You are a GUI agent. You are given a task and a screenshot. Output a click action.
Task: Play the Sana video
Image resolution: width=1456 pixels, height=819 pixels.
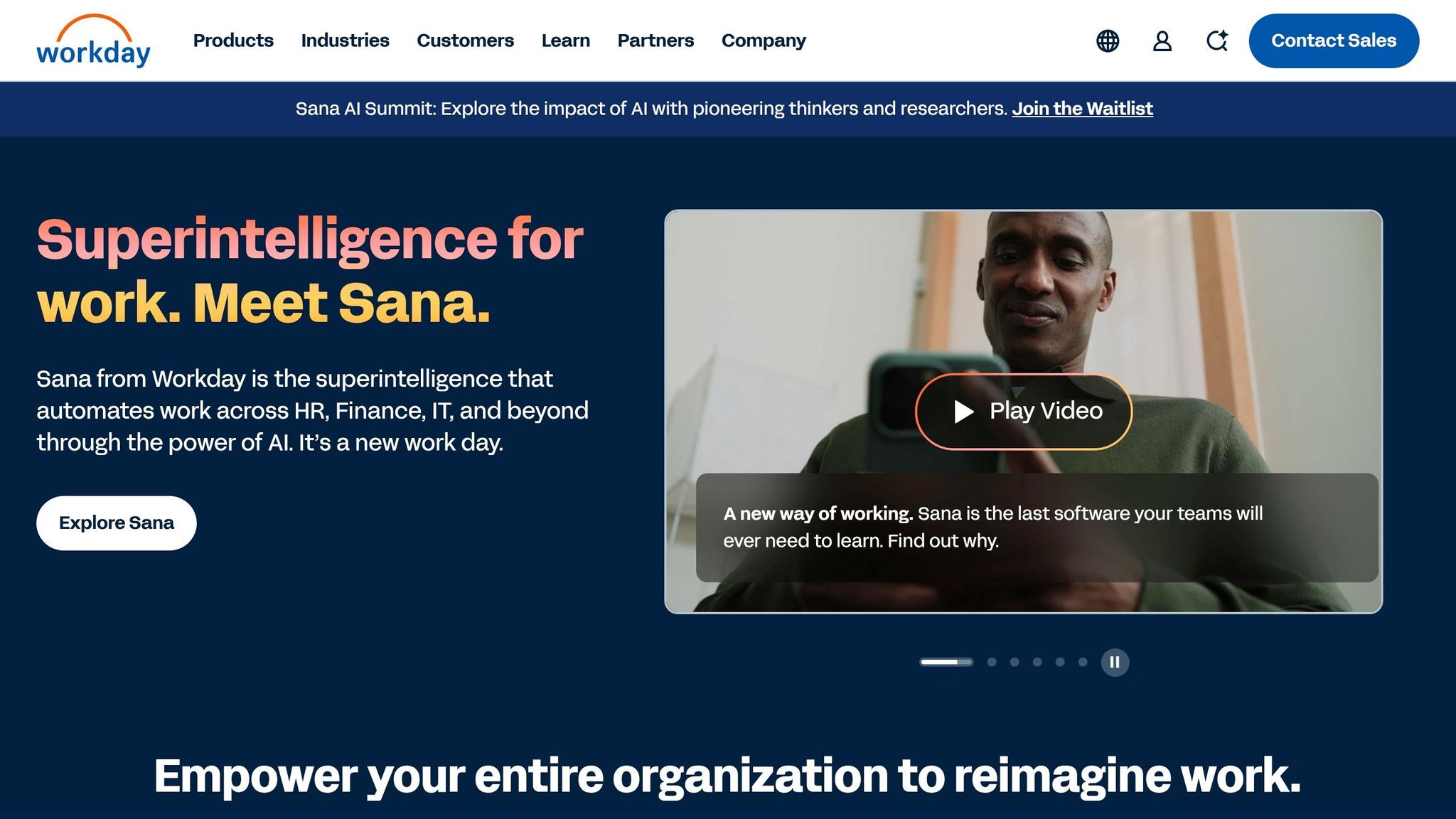1024,412
